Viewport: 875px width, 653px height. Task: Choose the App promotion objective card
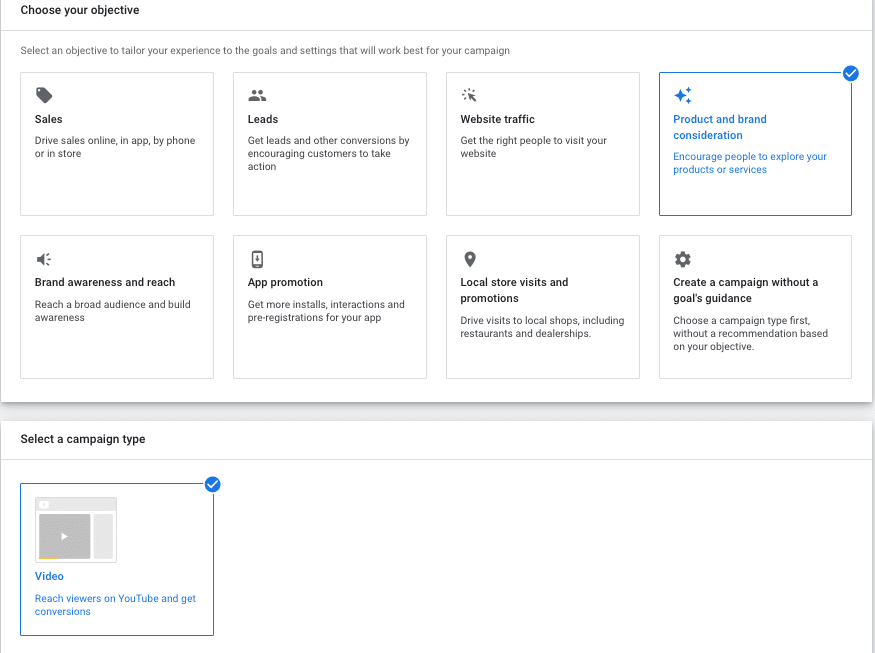(x=330, y=307)
